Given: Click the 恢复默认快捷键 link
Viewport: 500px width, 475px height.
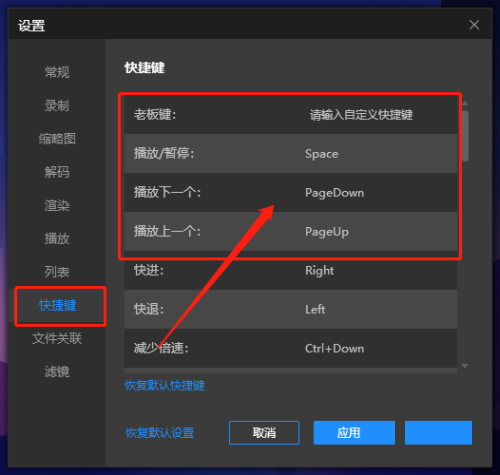Looking at the screenshot, I should coord(164,386).
